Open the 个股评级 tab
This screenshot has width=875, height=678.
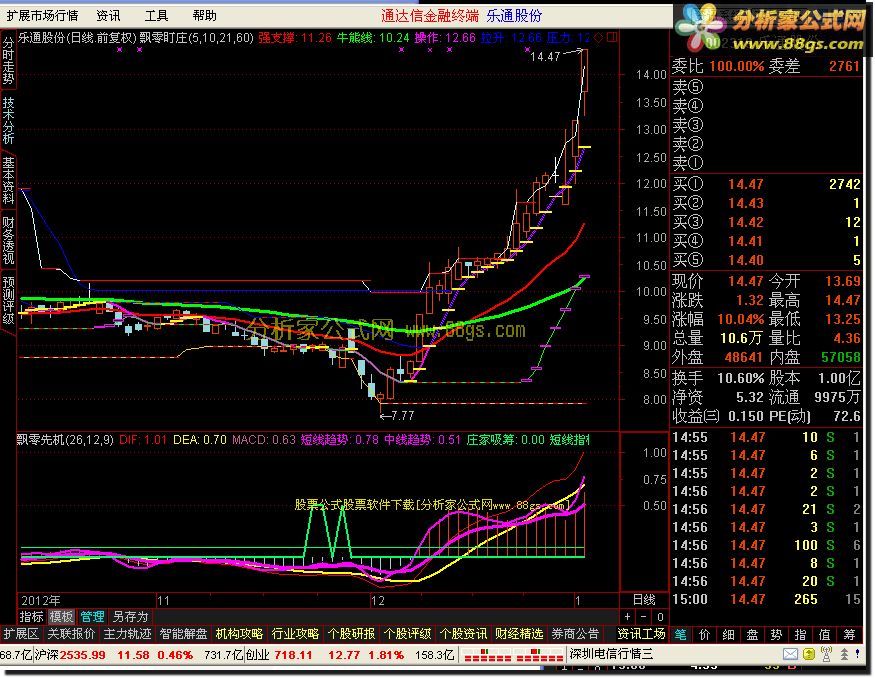point(407,634)
